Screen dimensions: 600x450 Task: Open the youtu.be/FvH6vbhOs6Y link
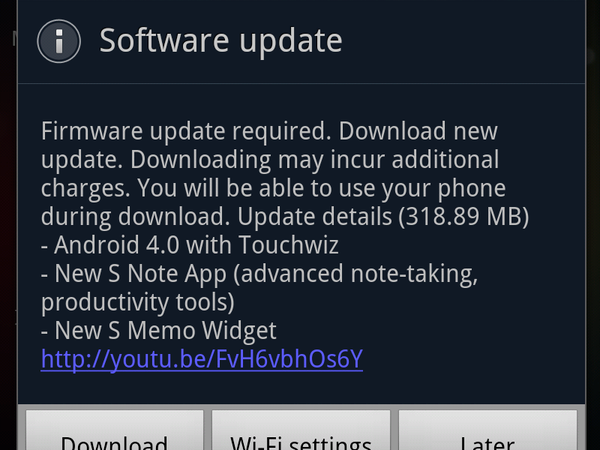(202, 359)
